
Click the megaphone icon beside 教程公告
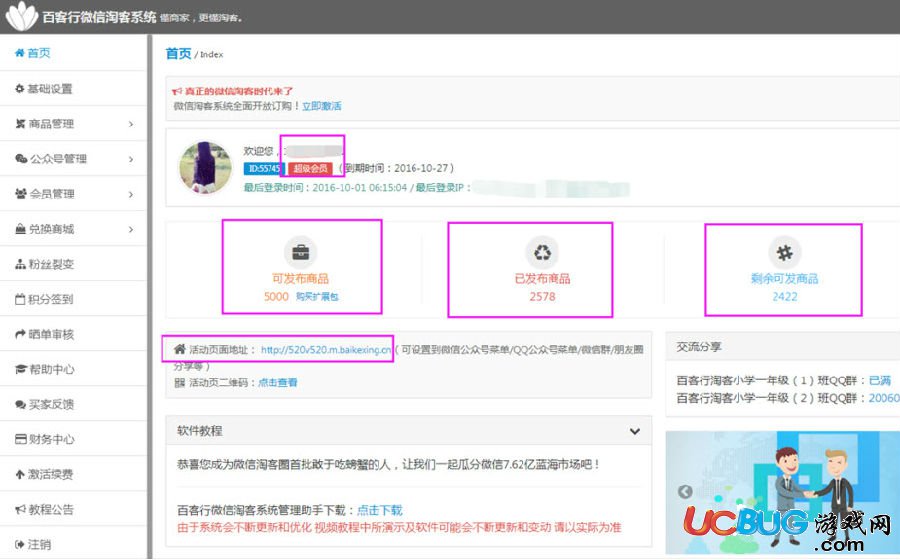pyautogui.click(x=21, y=509)
